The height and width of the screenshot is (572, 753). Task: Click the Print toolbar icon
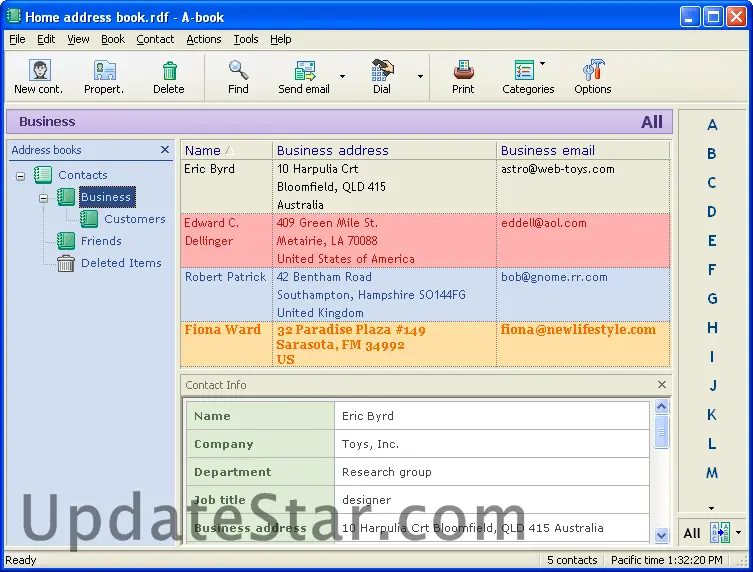click(x=463, y=71)
